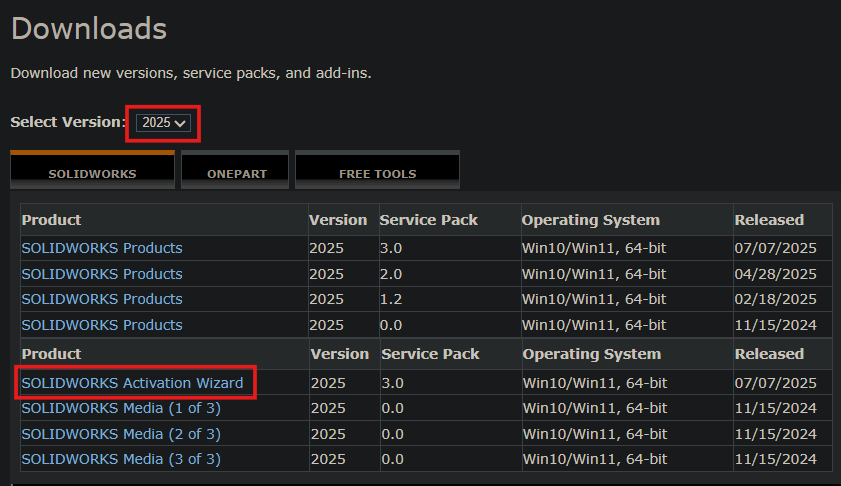This screenshot has width=841, height=486.
Task: Click Activation Wizard's Win10/Win11 operating system cell
Action: tap(595, 383)
